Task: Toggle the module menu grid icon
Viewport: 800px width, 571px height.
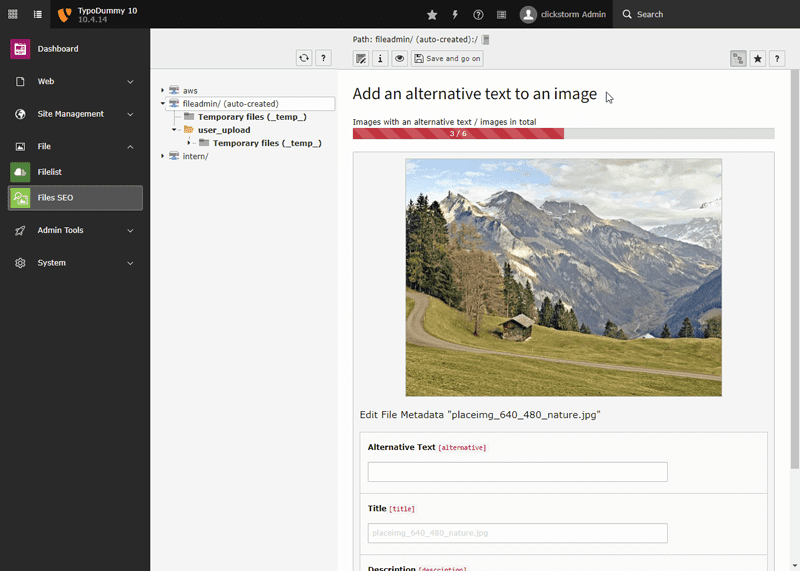Action: pyautogui.click(x=13, y=15)
